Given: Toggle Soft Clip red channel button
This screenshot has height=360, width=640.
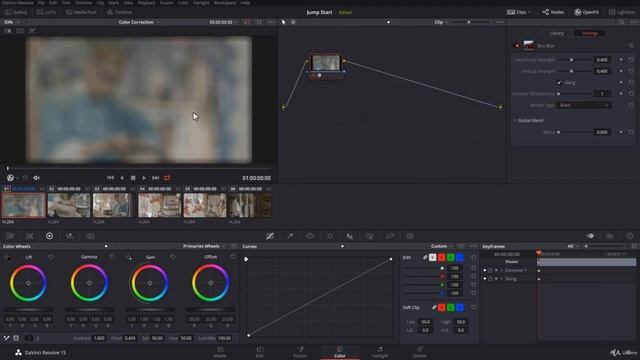Looking at the screenshot, I should pyautogui.click(x=442, y=307).
